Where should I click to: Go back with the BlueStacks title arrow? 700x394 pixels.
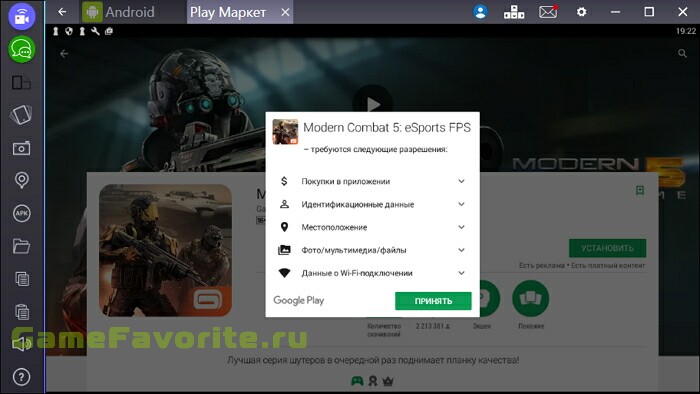coord(62,12)
